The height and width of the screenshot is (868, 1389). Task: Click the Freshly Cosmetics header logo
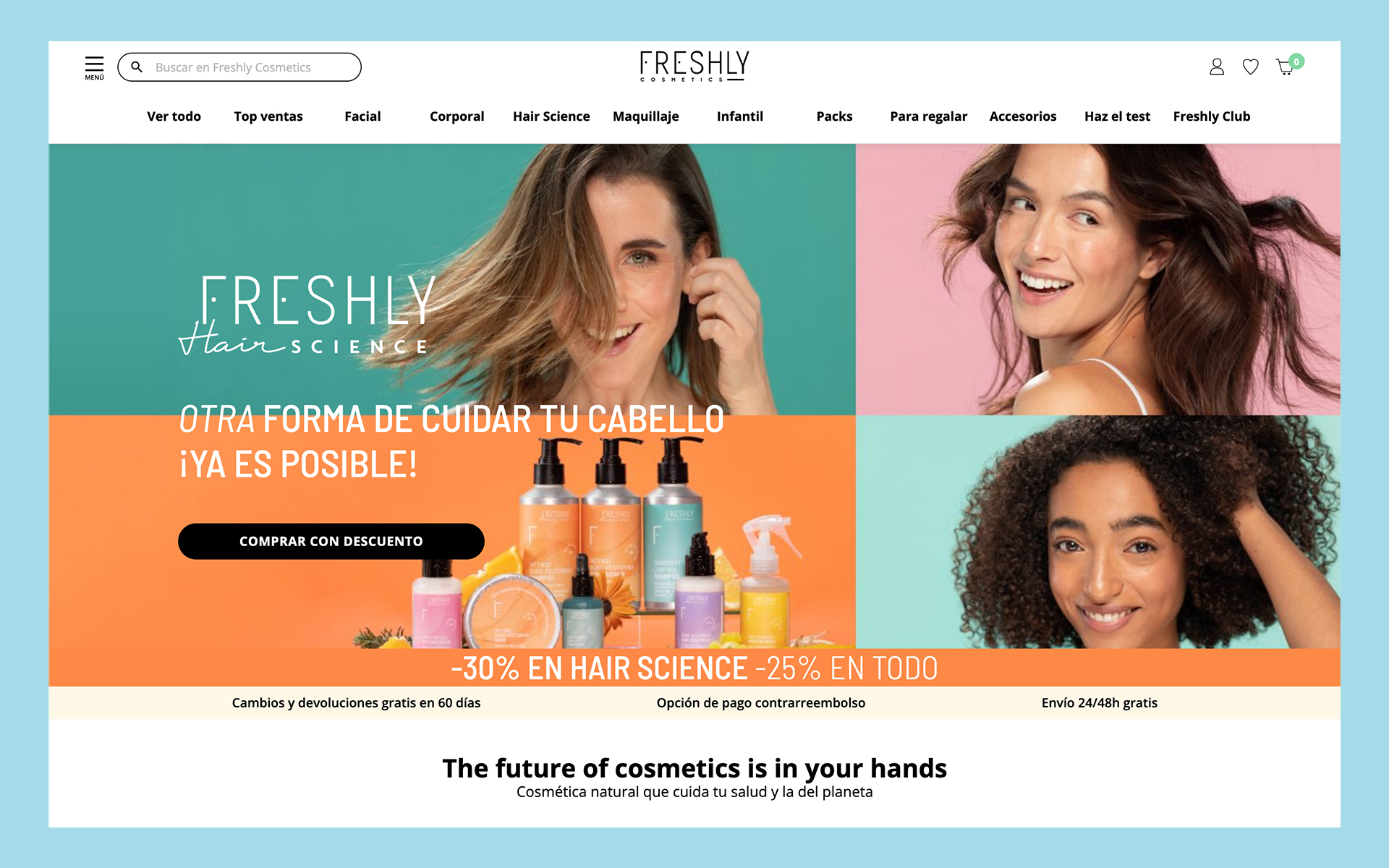(694, 67)
